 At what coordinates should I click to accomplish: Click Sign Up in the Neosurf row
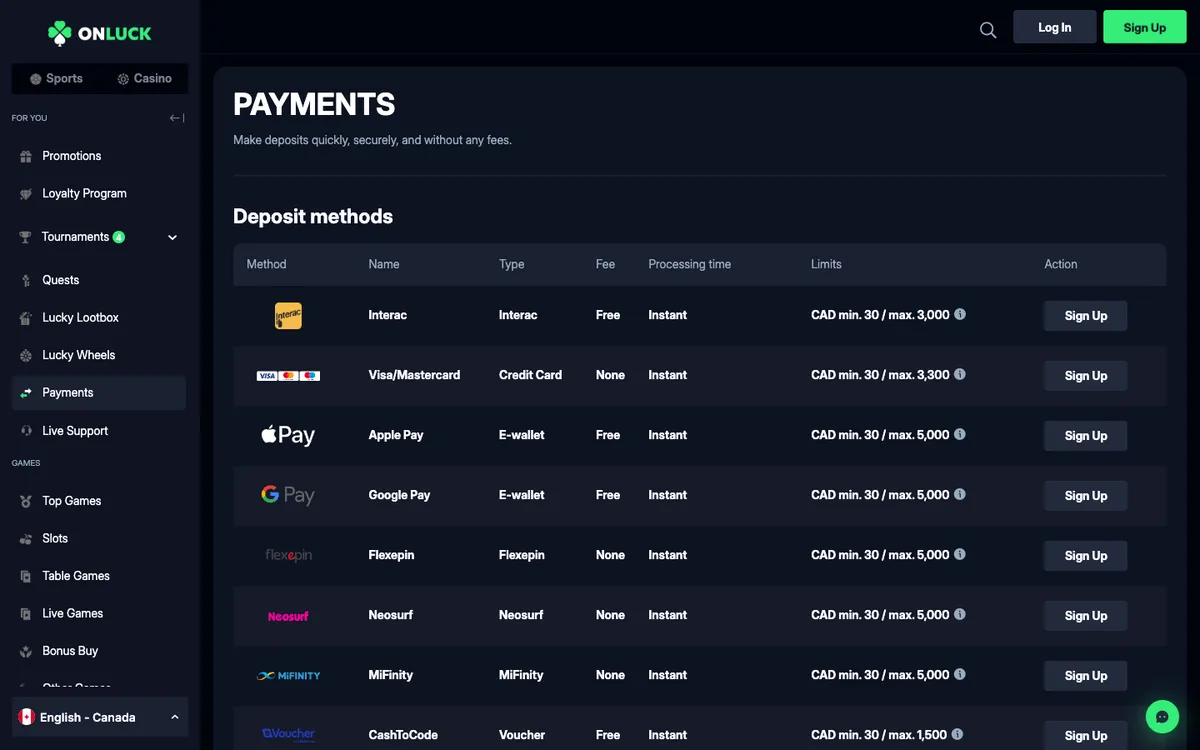tap(1085, 616)
